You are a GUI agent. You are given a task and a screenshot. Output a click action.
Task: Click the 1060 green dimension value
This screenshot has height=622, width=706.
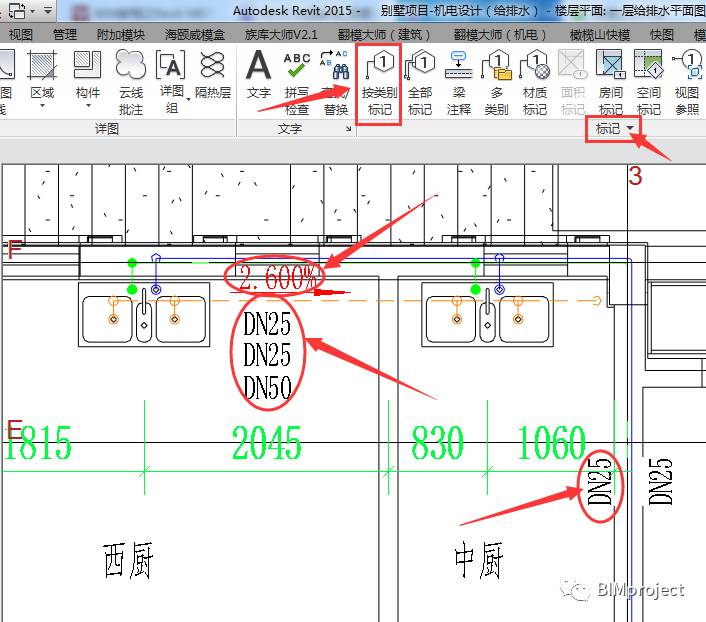tap(552, 443)
